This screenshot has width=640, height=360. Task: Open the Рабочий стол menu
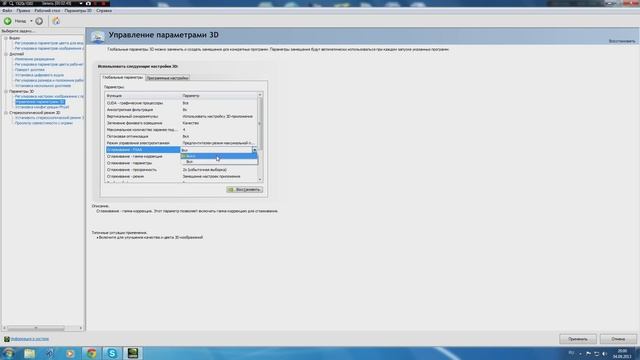coord(47,11)
